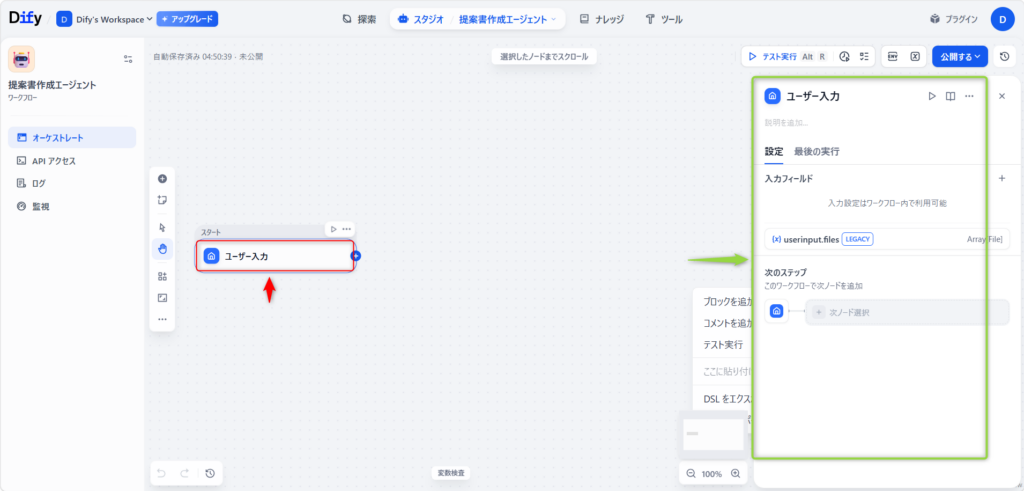Select テスト実行 in the context menu
The height and width of the screenshot is (491, 1024).
(722, 345)
